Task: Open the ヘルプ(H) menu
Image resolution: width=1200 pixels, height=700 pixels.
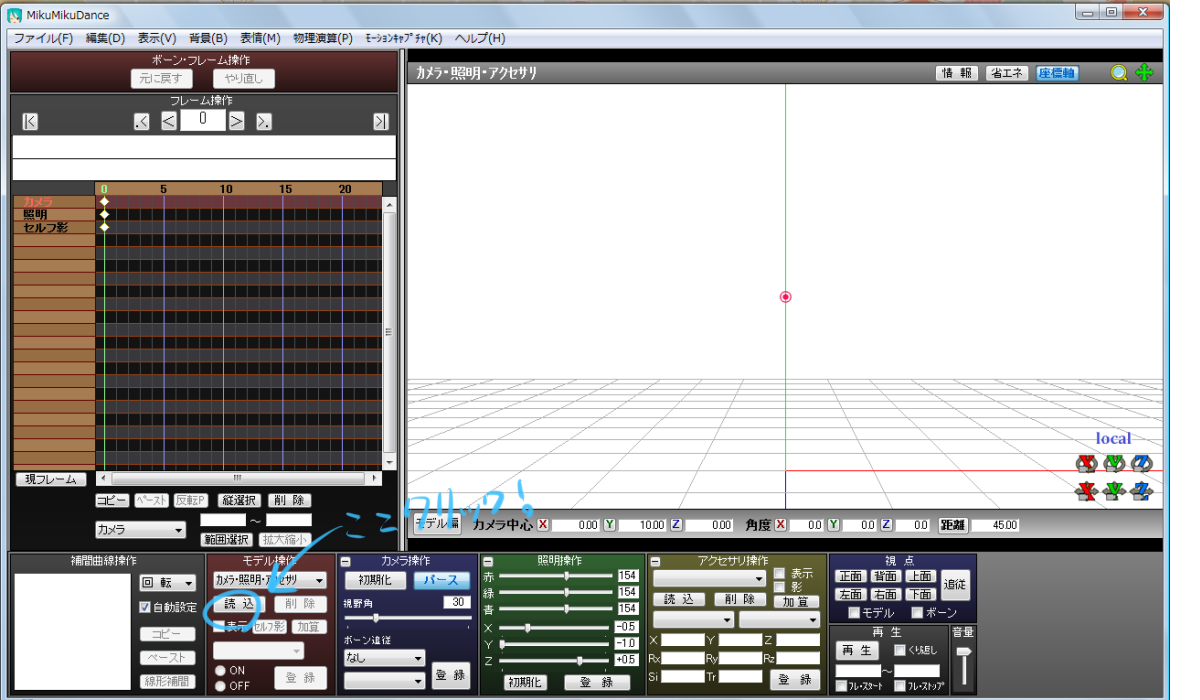Action: coord(480,38)
